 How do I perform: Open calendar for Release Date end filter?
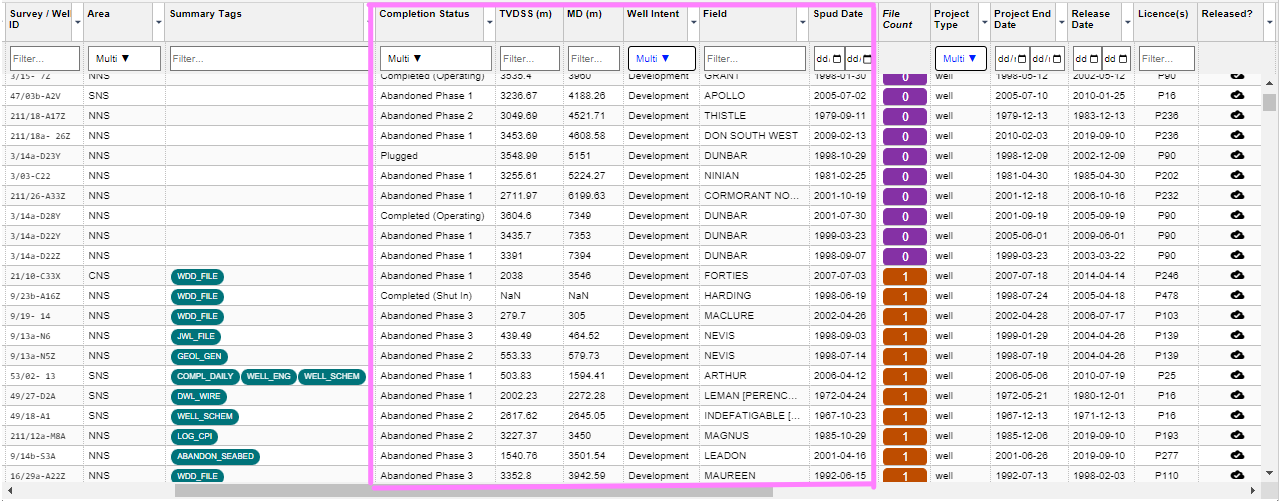click(1124, 59)
